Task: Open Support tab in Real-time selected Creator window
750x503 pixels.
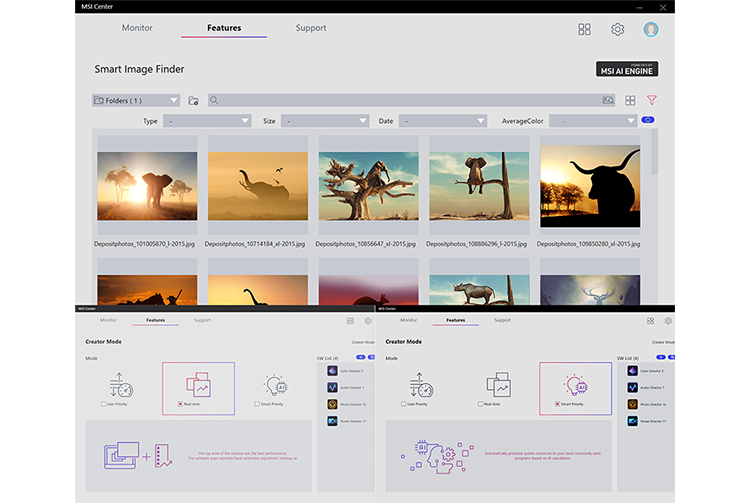Action: (202, 320)
